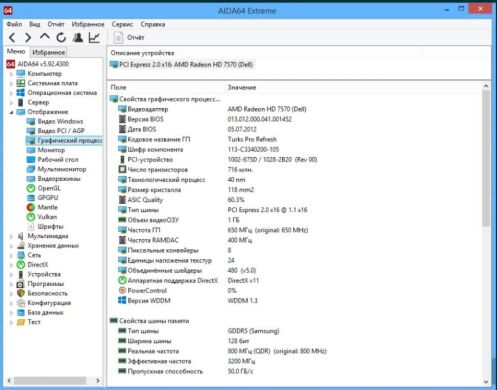Select the Видеорежимы tree item
Screen dimensions: 497x390
[x=59, y=179]
